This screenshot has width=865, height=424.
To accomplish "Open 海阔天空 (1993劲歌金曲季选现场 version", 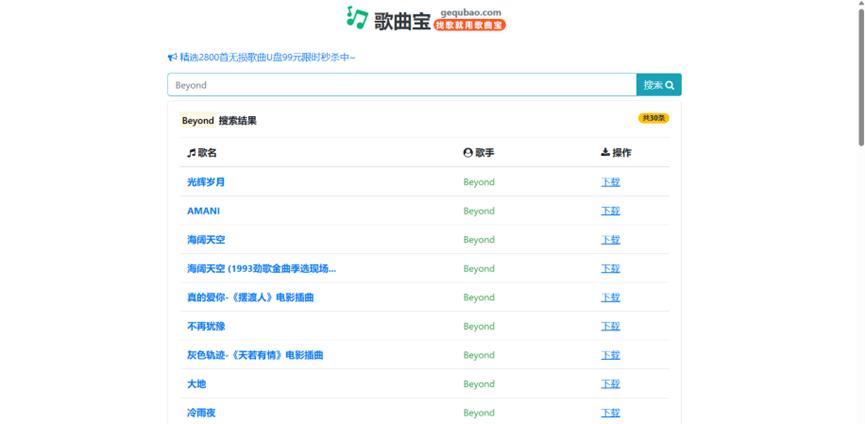I will [261, 269].
